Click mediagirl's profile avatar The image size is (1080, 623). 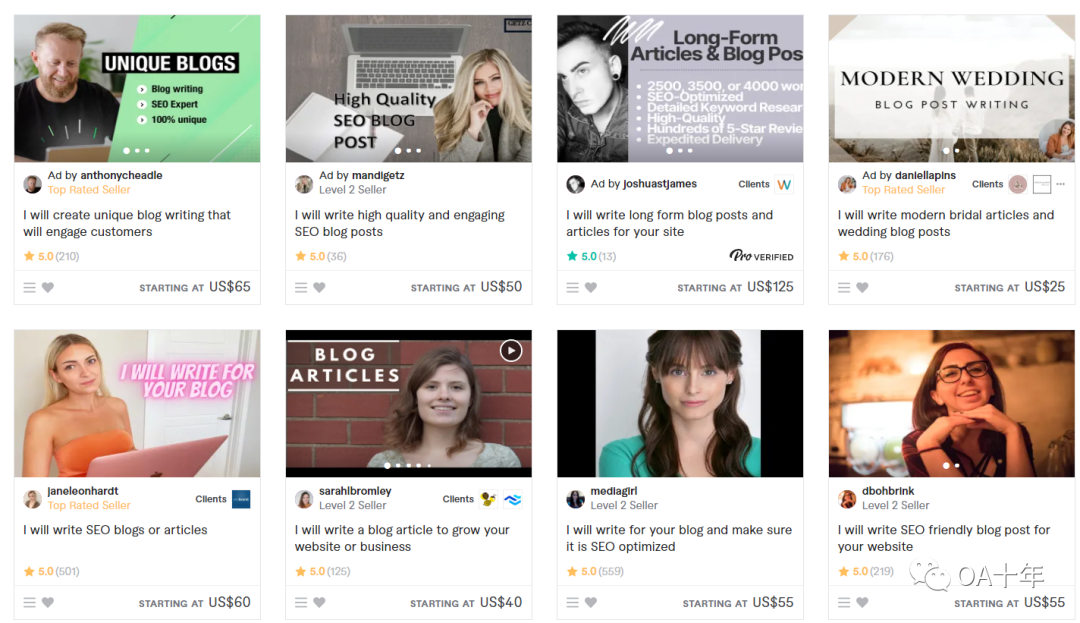tap(576, 499)
